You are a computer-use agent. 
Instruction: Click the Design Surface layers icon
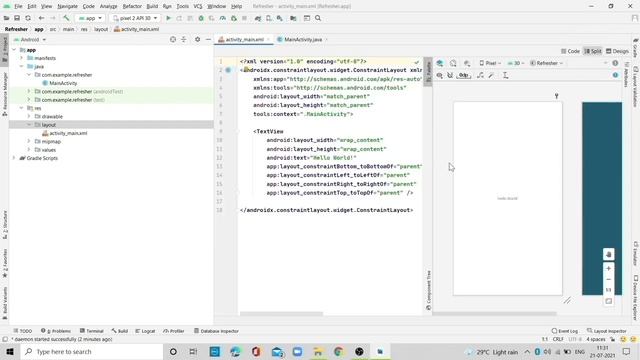tap(440, 63)
